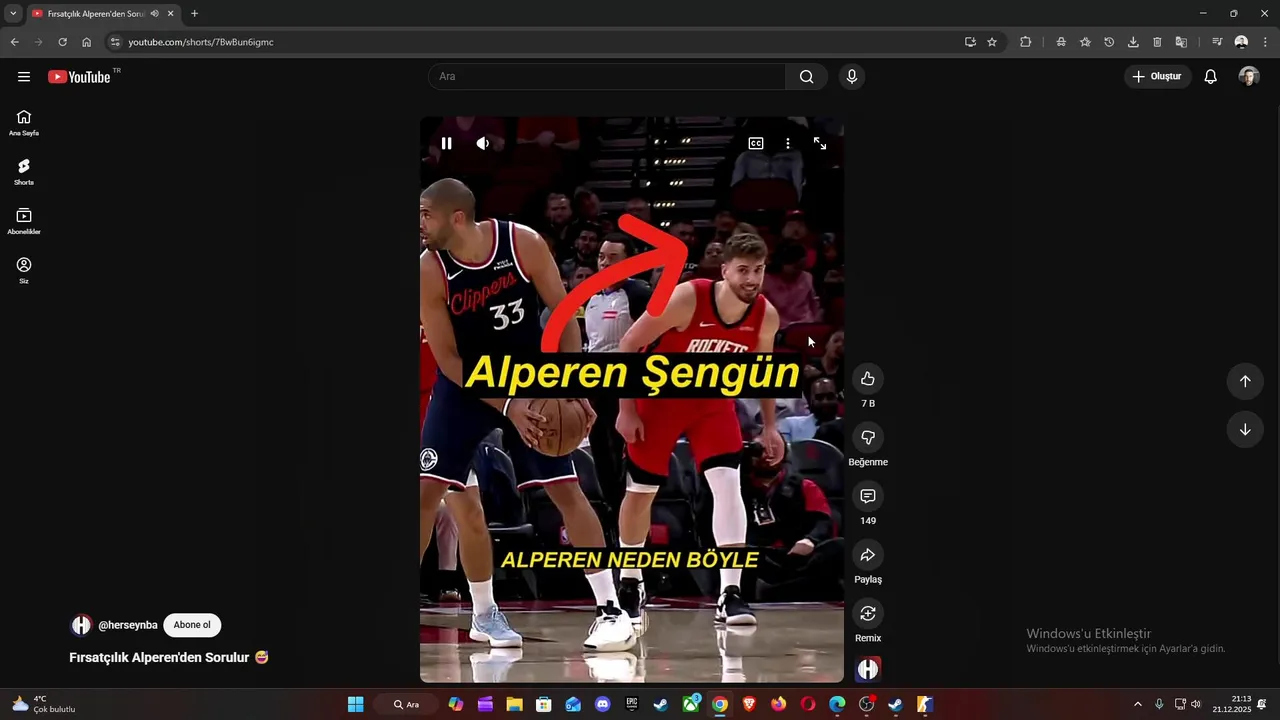View site information icon in address bar
Viewport: 1280px width, 720px height.
pyautogui.click(x=115, y=42)
